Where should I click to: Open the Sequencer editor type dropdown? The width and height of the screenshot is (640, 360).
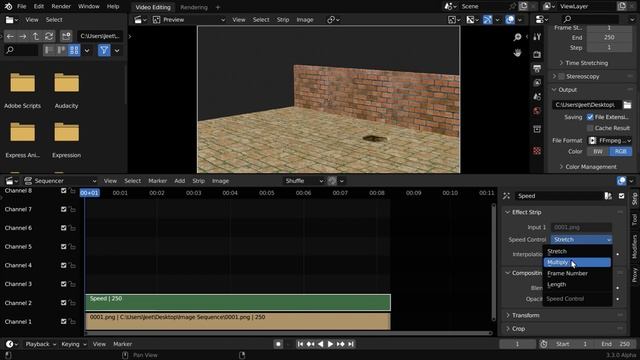click(x=60, y=181)
